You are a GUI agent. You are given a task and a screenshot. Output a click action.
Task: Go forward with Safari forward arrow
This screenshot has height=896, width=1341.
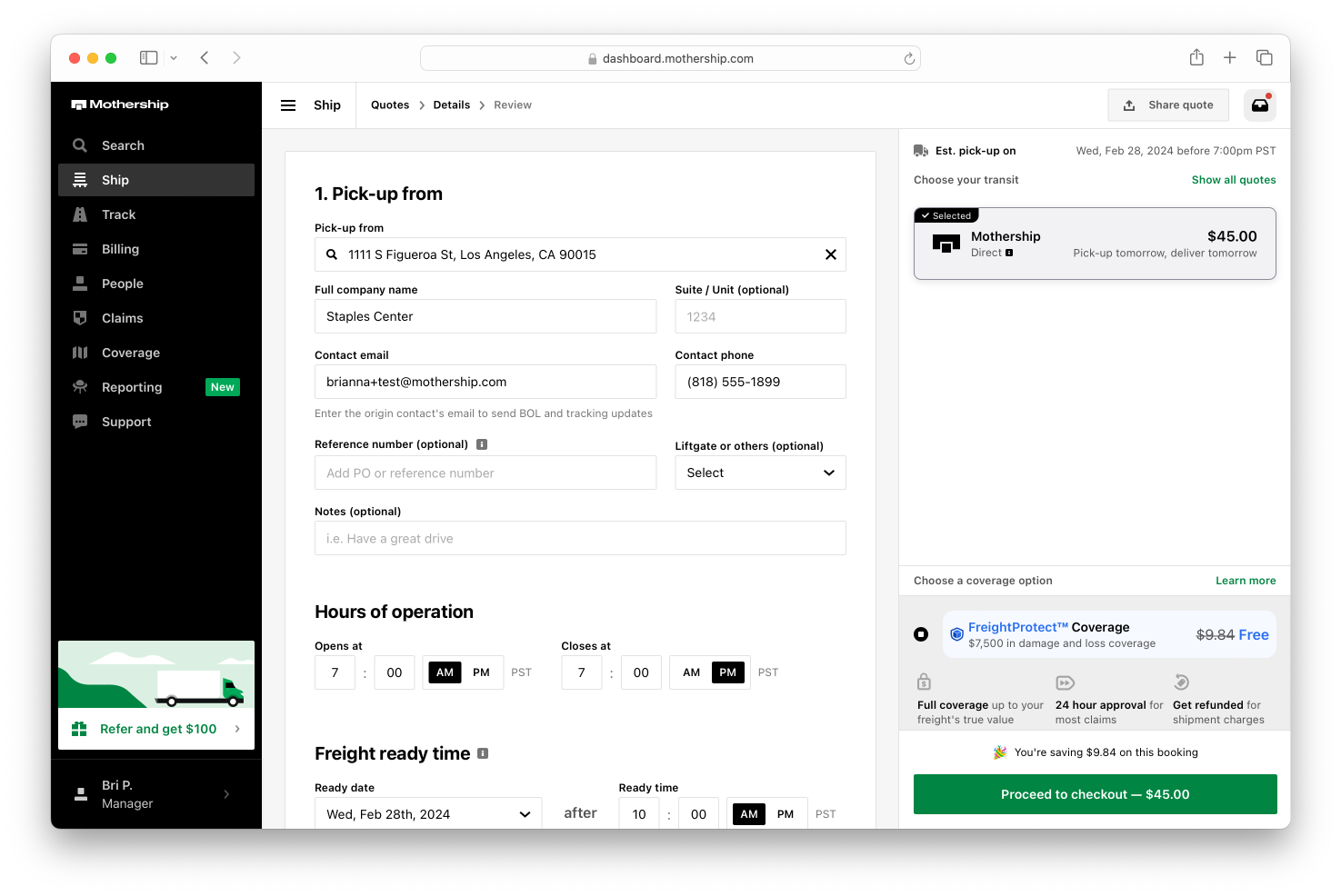pyautogui.click(x=236, y=57)
